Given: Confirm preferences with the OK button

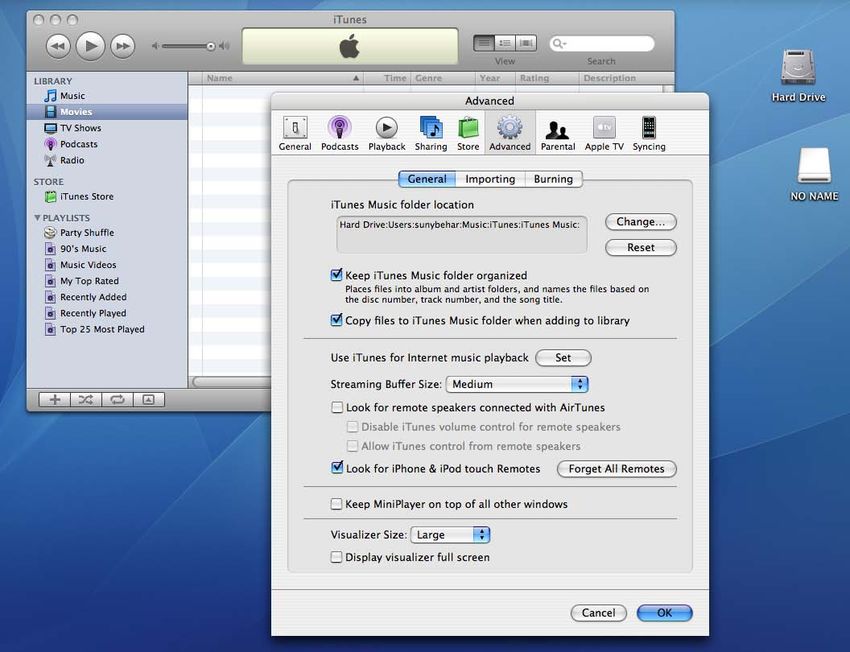Looking at the screenshot, I should tap(665, 613).
